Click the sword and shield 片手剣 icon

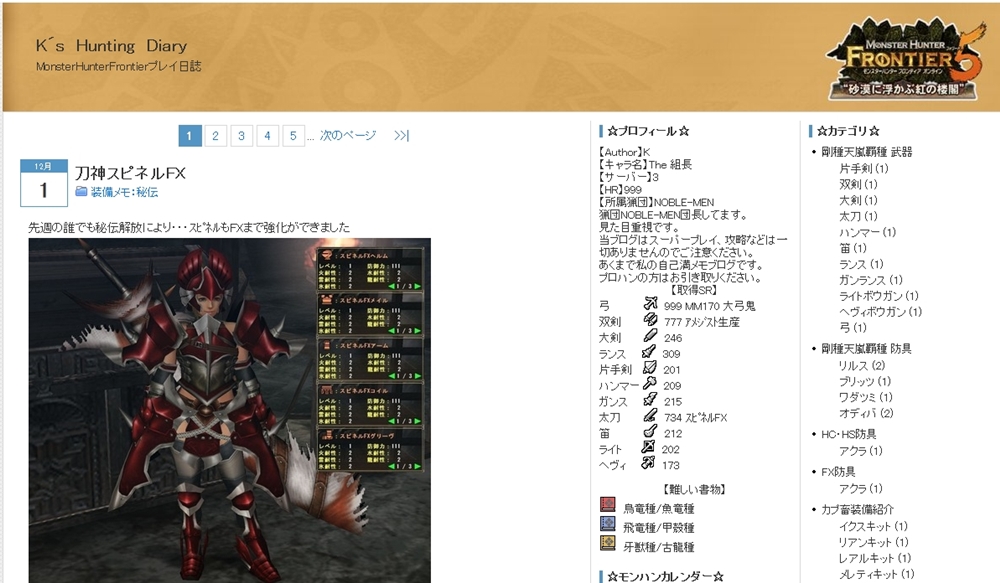click(x=649, y=367)
